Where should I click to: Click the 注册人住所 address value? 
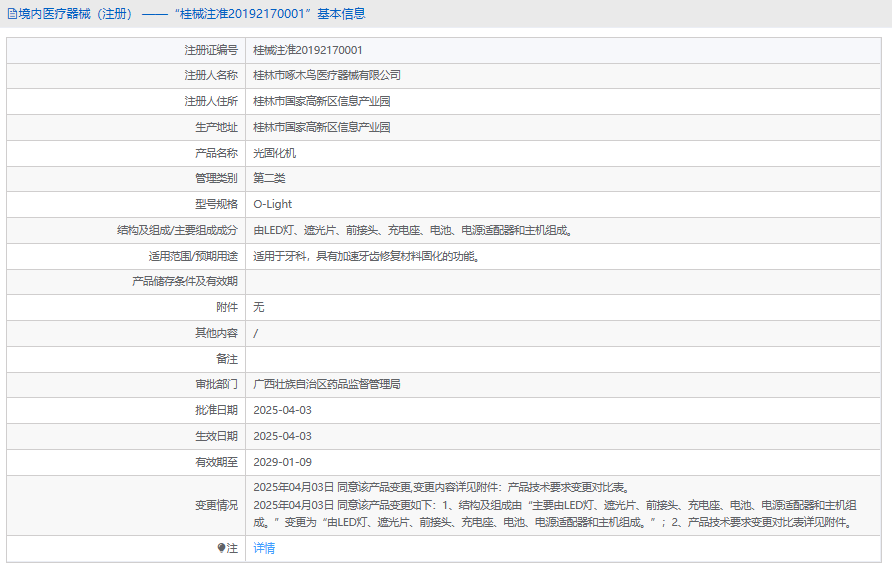coord(322,101)
